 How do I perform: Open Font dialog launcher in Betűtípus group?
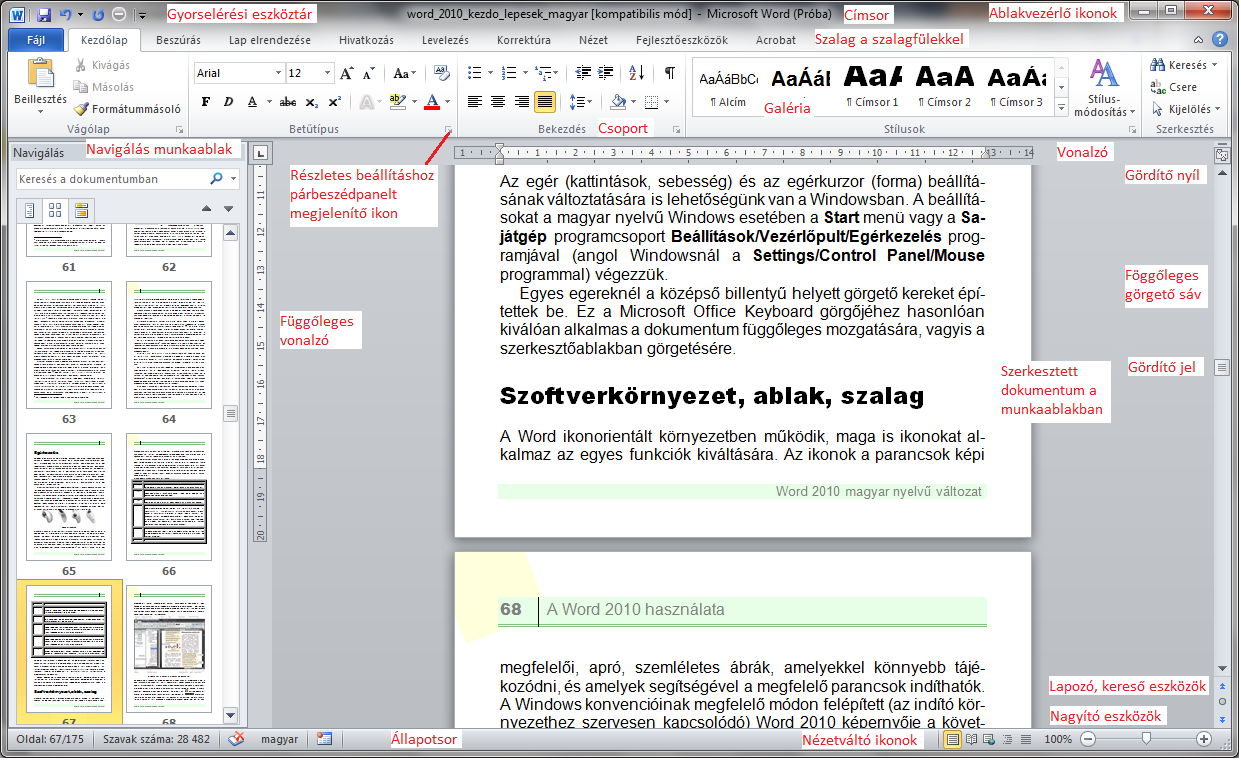click(449, 130)
